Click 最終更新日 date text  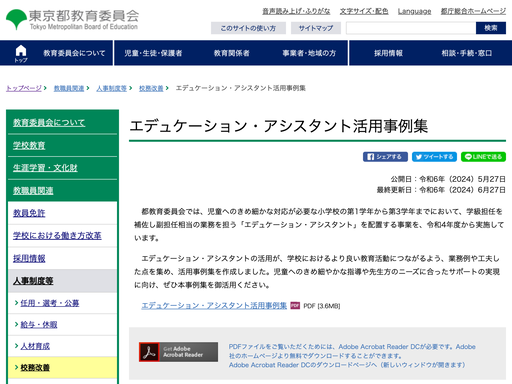point(441,190)
